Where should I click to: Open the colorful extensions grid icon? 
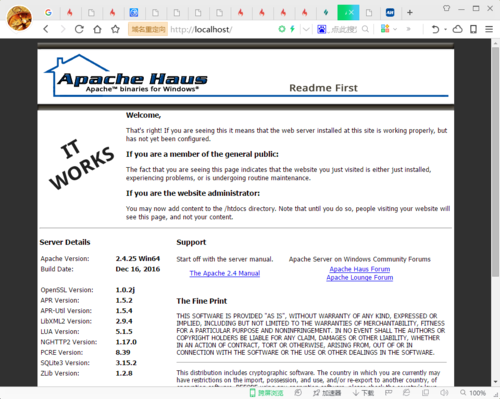(x=385, y=29)
